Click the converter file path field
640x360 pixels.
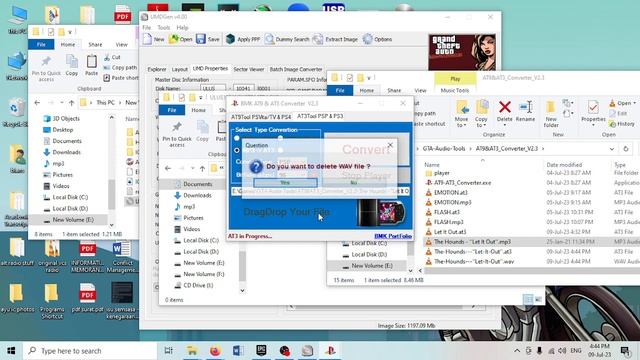coord(320,191)
